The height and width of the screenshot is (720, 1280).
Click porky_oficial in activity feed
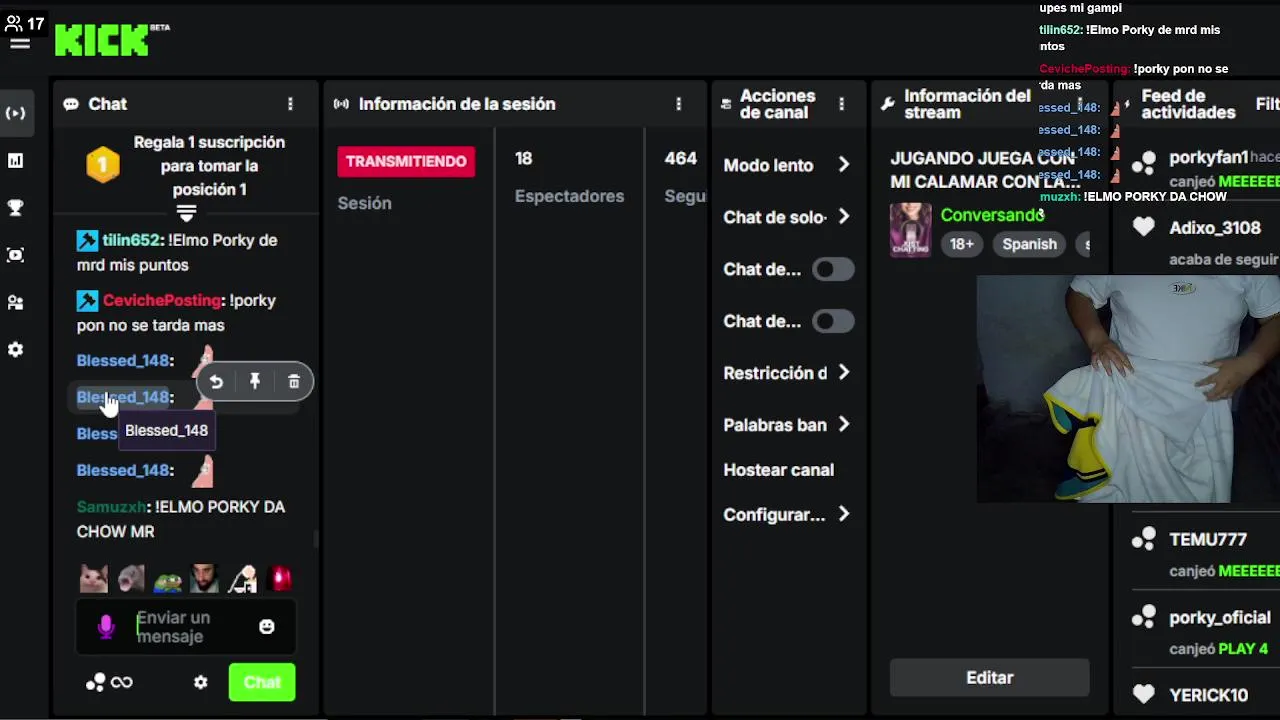click(1219, 617)
